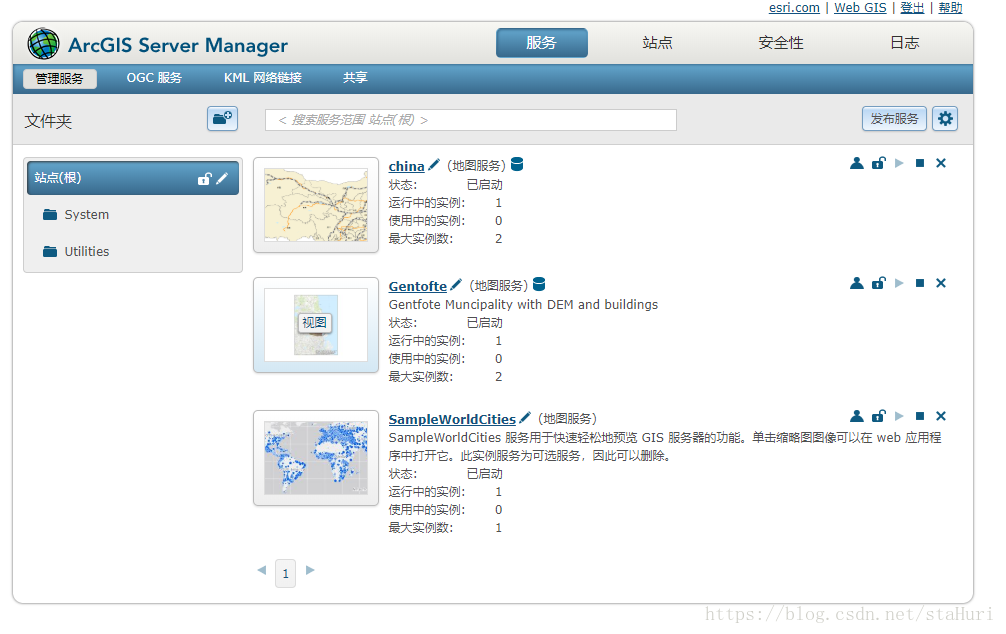Toggle the lock icon on 站点(根) folder
Image resolution: width=1006 pixels, height=634 pixels.
pos(204,178)
